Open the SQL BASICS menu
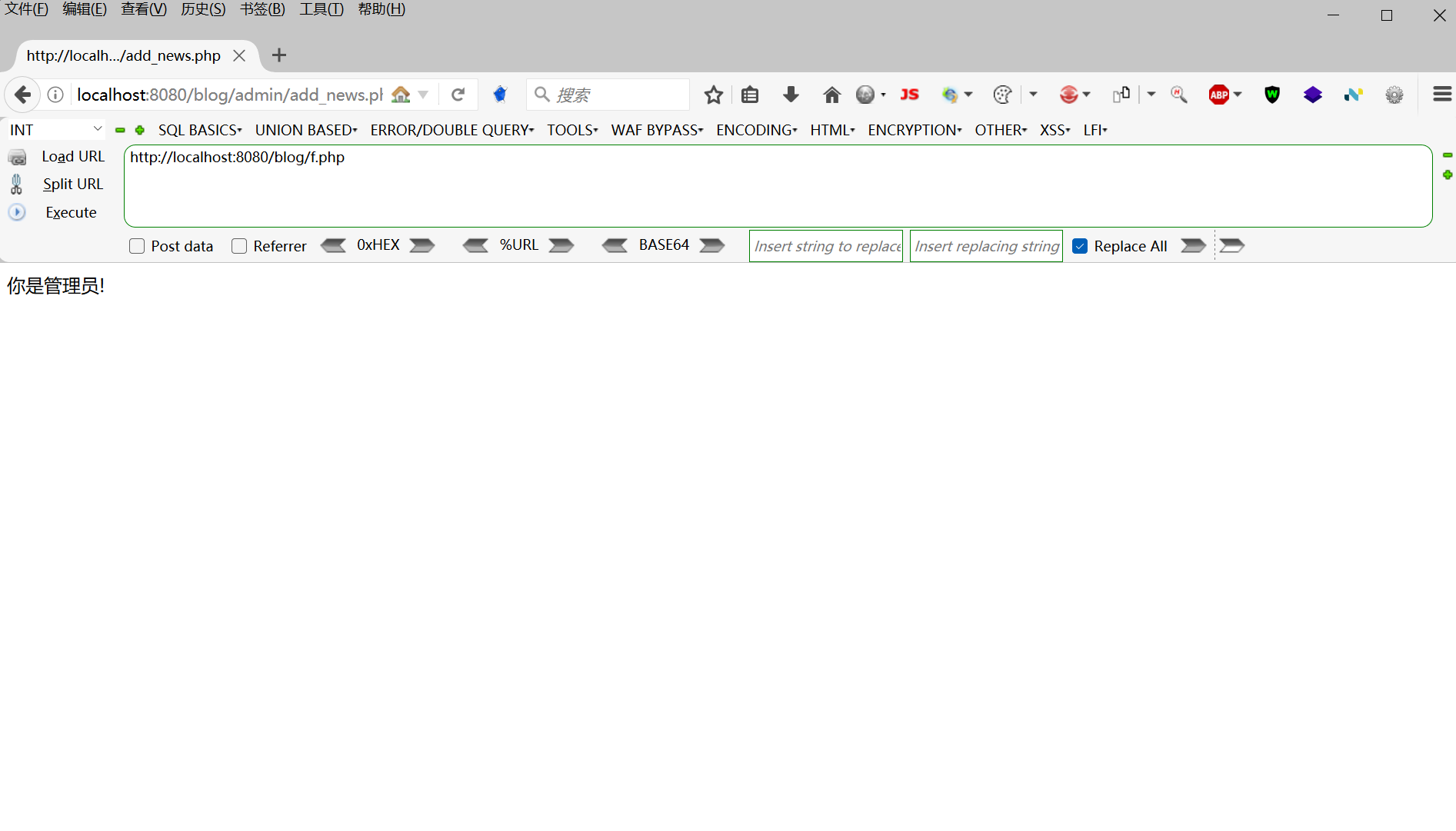The width and height of the screenshot is (1456, 831). pyautogui.click(x=200, y=130)
